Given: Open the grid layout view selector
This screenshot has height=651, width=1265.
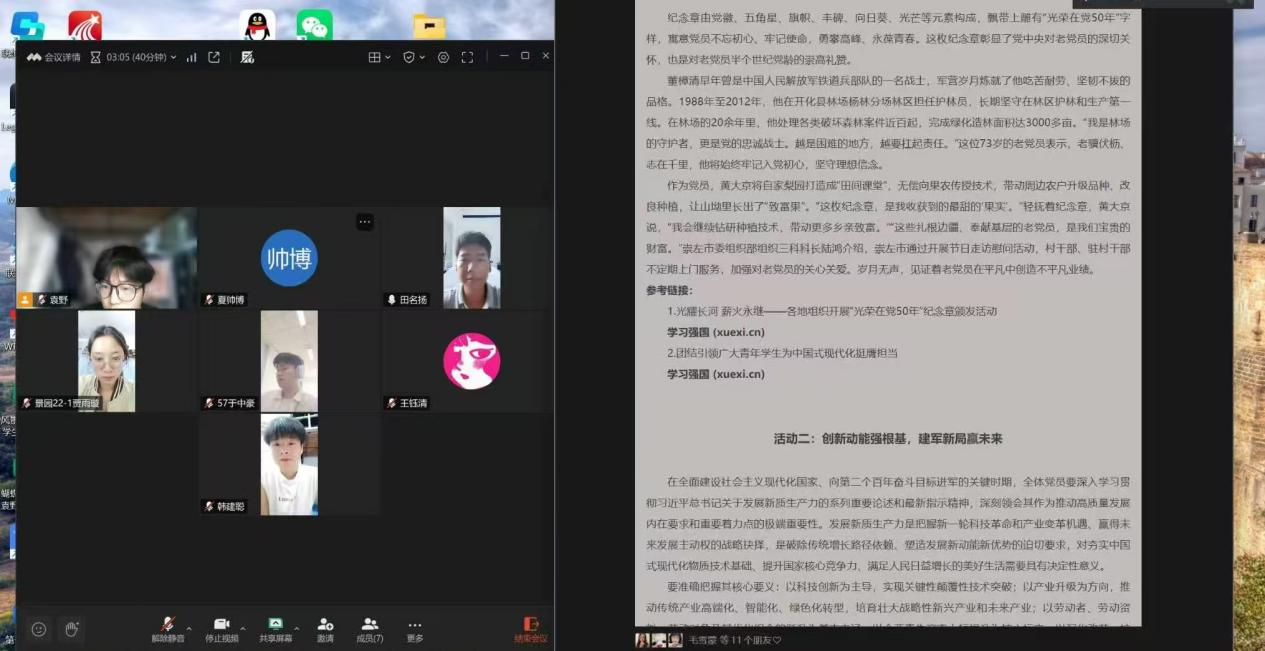Looking at the screenshot, I should tap(379, 57).
